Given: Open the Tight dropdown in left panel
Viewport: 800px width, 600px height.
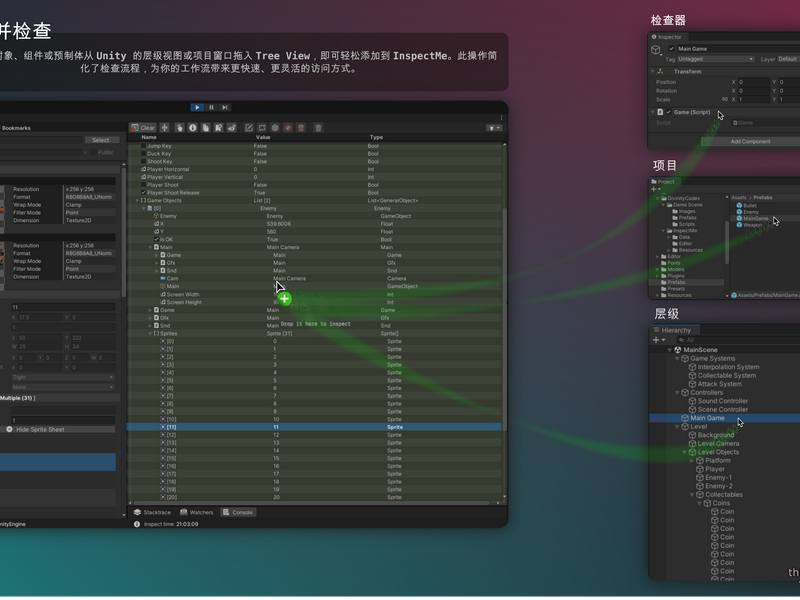Looking at the screenshot, I should tap(62, 378).
